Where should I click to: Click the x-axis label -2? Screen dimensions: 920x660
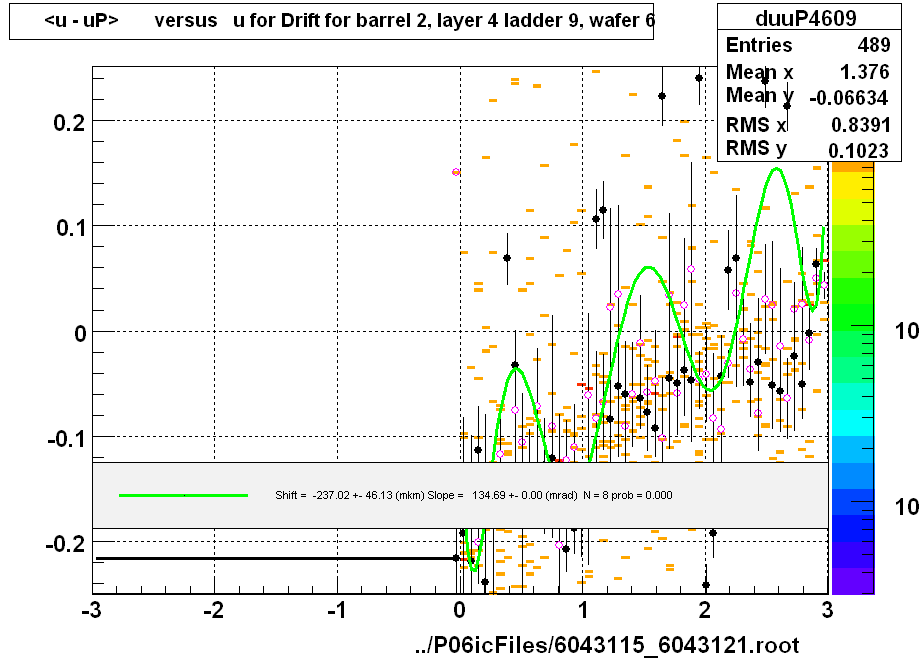214,610
